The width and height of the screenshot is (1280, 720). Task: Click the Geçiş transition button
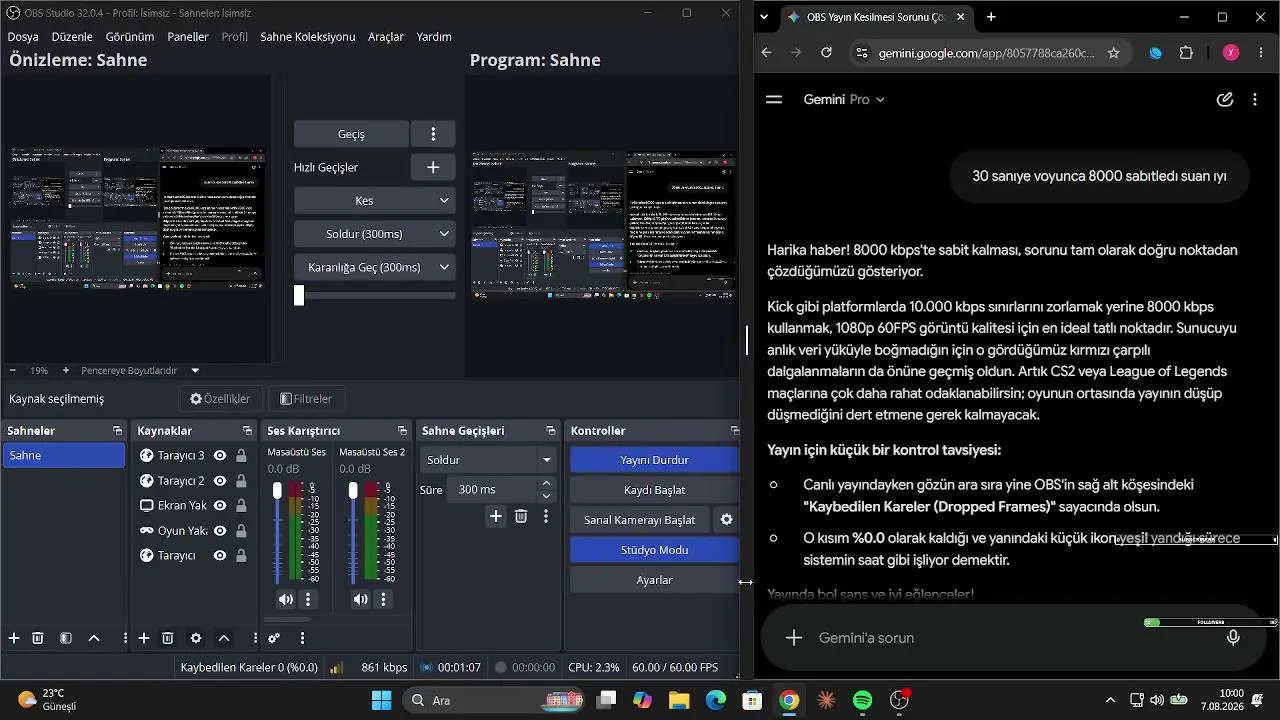tap(351, 134)
